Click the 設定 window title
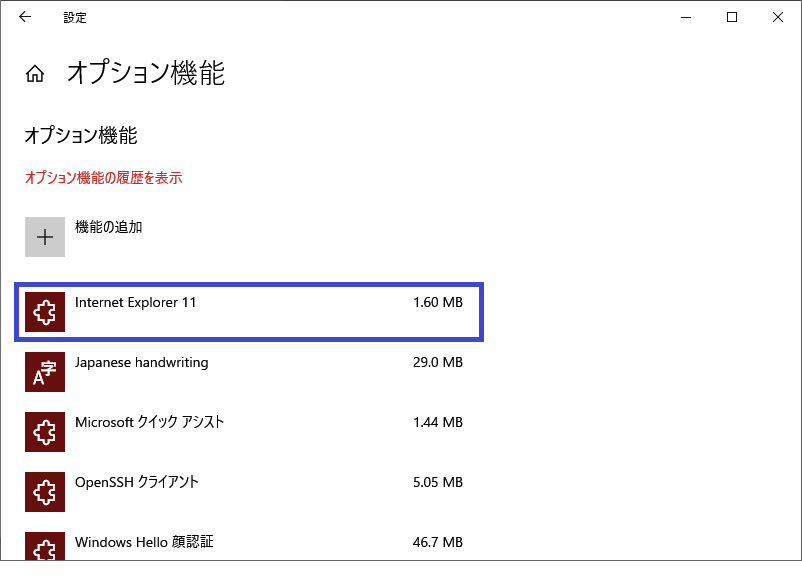The image size is (802, 585). (x=75, y=17)
